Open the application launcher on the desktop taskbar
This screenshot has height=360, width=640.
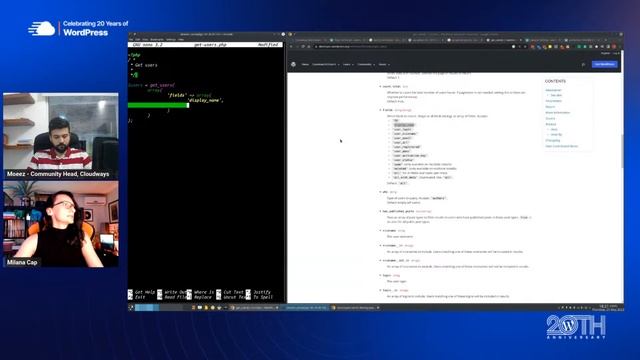click(x=131, y=307)
